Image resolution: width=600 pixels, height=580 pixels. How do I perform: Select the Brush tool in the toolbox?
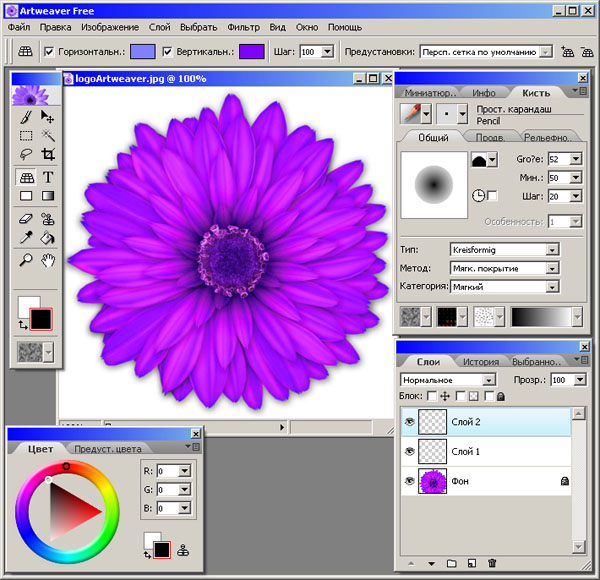coord(27,117)
